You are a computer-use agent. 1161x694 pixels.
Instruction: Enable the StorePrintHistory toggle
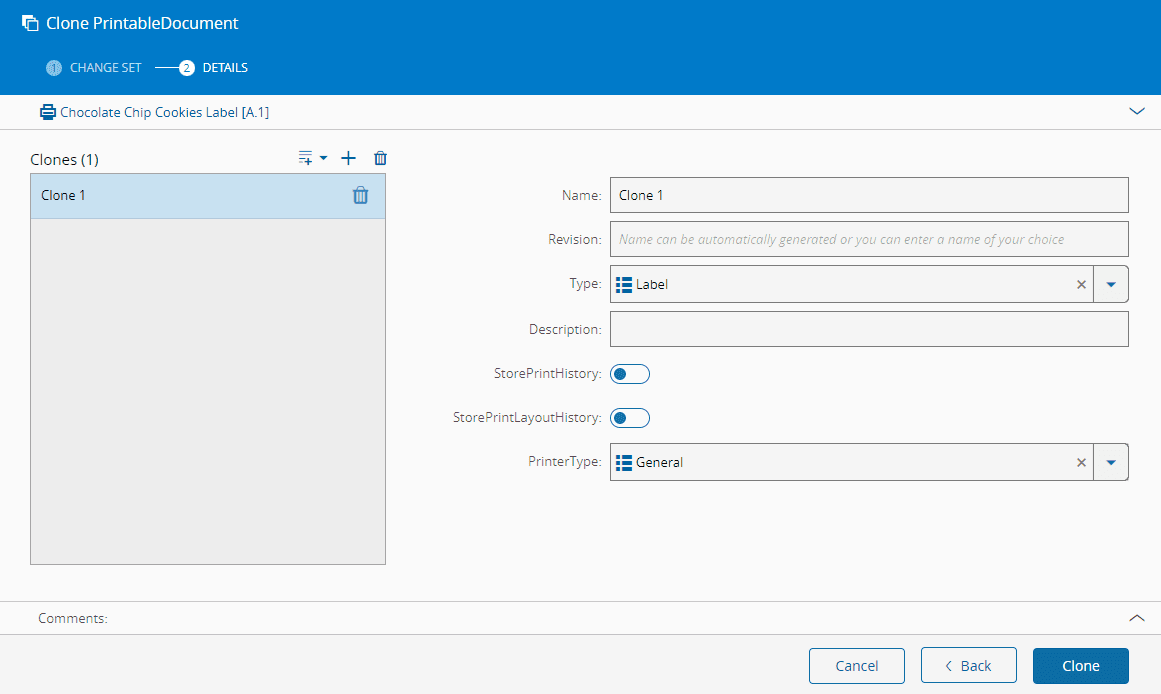click(x=630, y=374)
